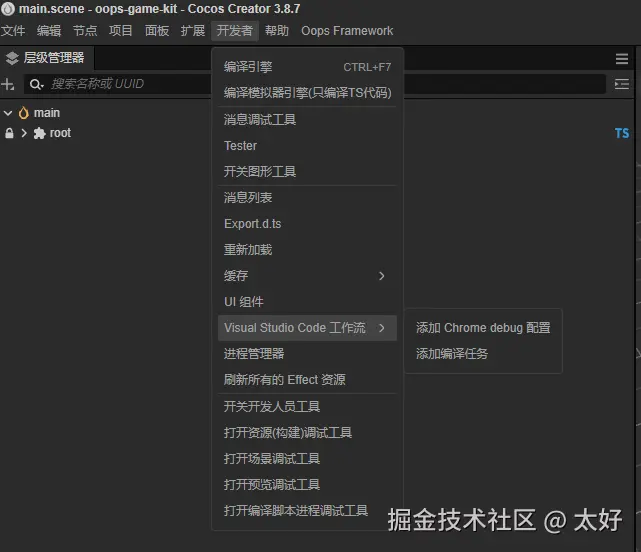Click the puzzle-piece icon of the root node
This screenshot has height=552, width=641.
(x=39, y=133)
